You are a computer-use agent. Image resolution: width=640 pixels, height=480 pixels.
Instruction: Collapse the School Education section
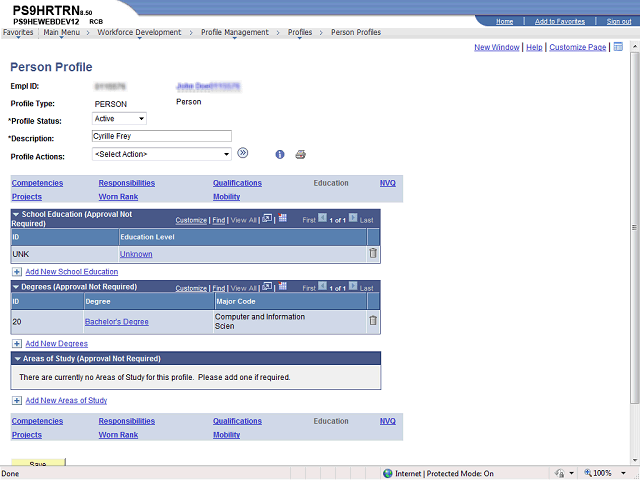16,214
